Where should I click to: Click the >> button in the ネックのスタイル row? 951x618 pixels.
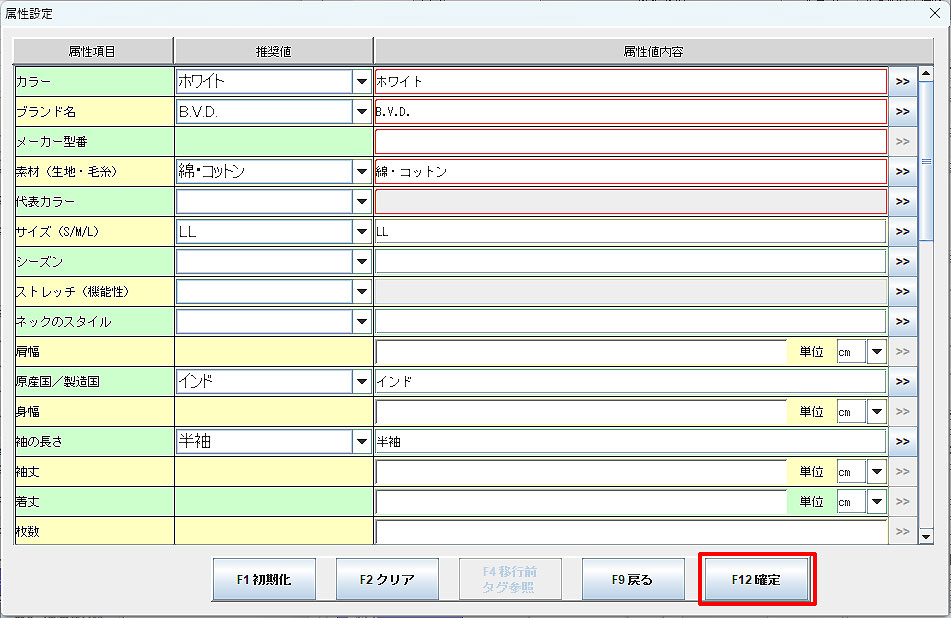click(903, 322)
